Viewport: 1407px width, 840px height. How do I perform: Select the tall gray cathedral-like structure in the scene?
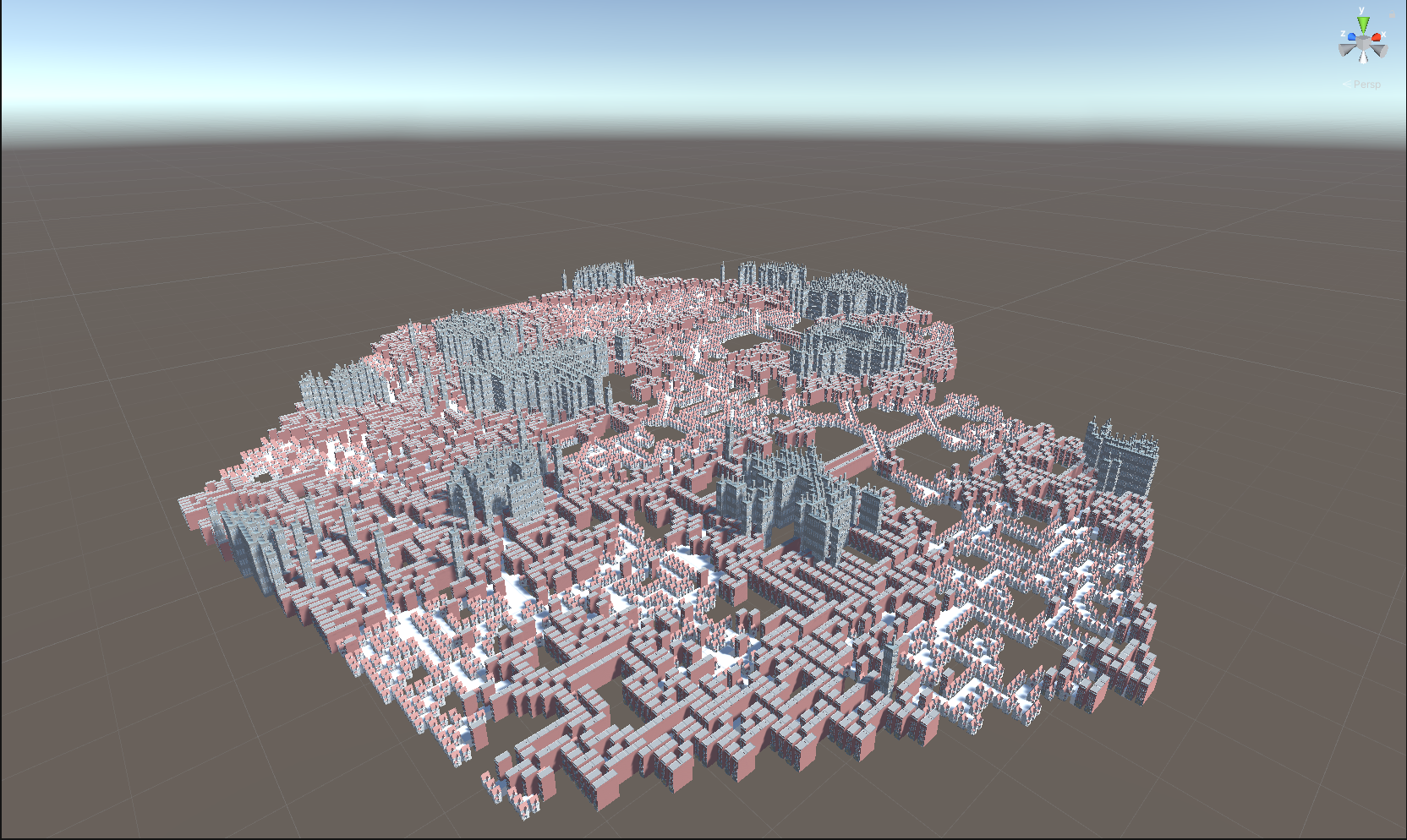pos(786,490)
